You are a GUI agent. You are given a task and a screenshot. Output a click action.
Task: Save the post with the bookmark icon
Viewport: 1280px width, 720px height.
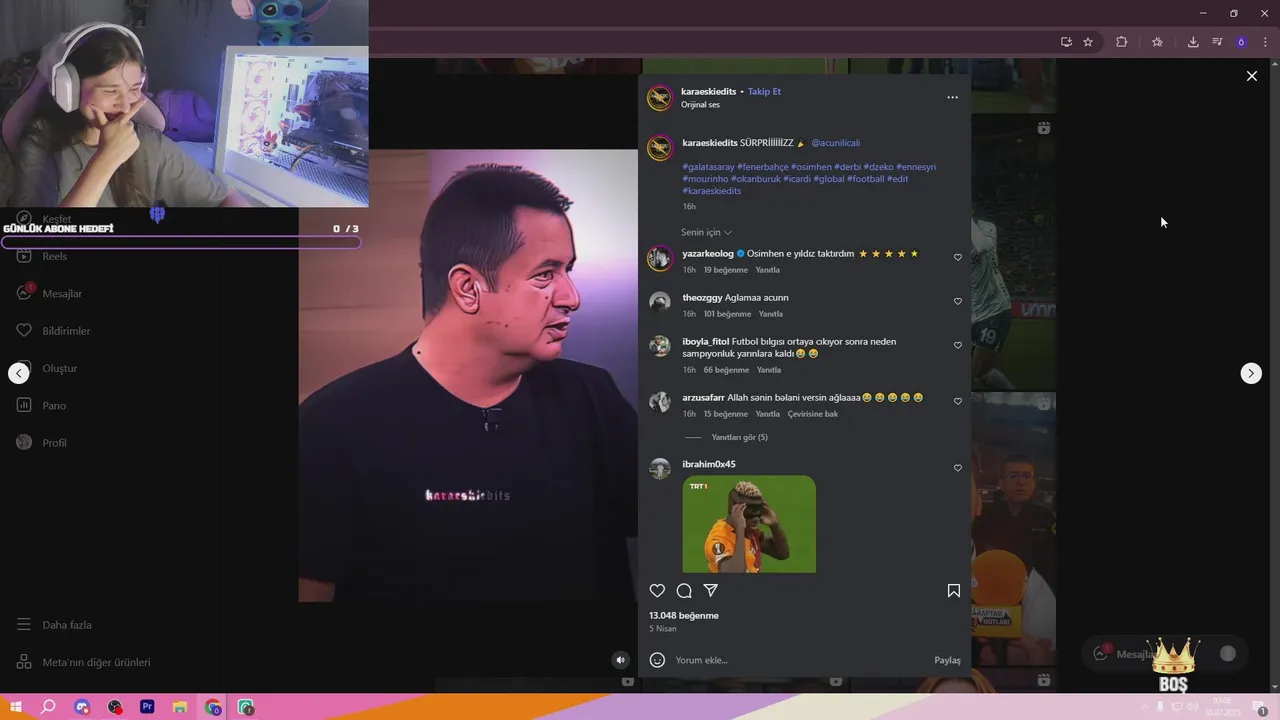(x=954, y=591)
